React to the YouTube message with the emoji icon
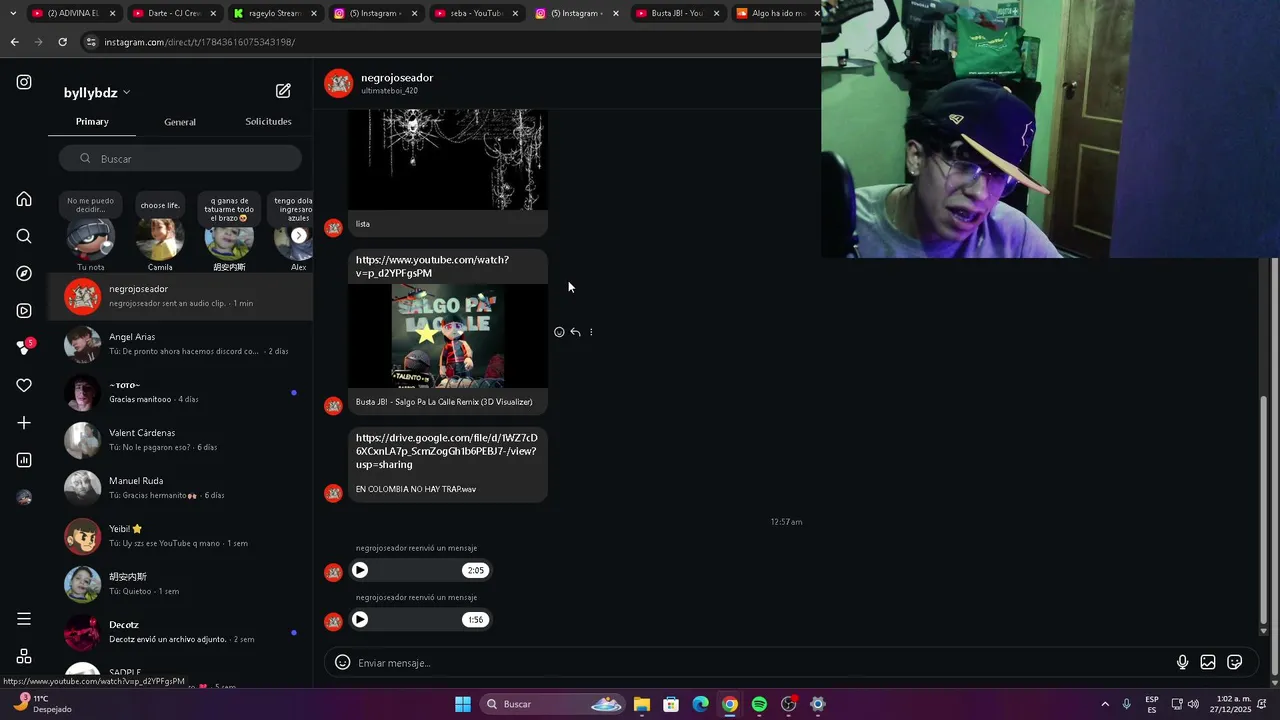 (x=559, y=332)
